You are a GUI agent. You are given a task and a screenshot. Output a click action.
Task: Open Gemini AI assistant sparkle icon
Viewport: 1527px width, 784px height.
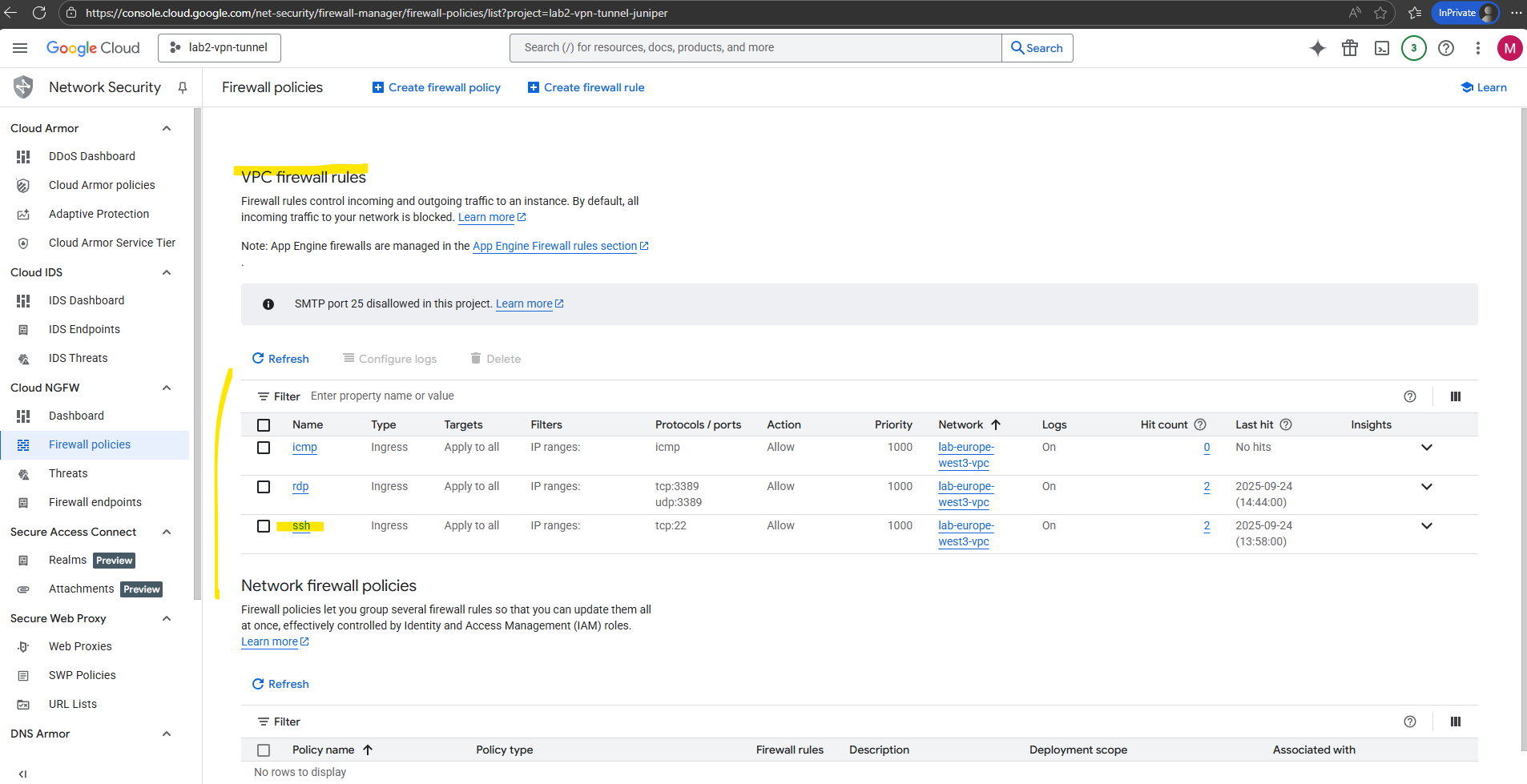click(1318, 48)
